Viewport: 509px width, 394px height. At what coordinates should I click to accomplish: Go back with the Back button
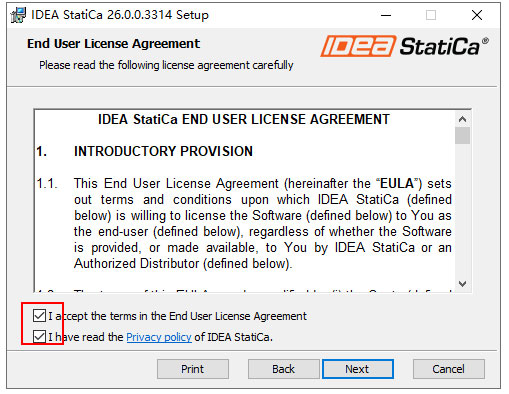(283, 369)
